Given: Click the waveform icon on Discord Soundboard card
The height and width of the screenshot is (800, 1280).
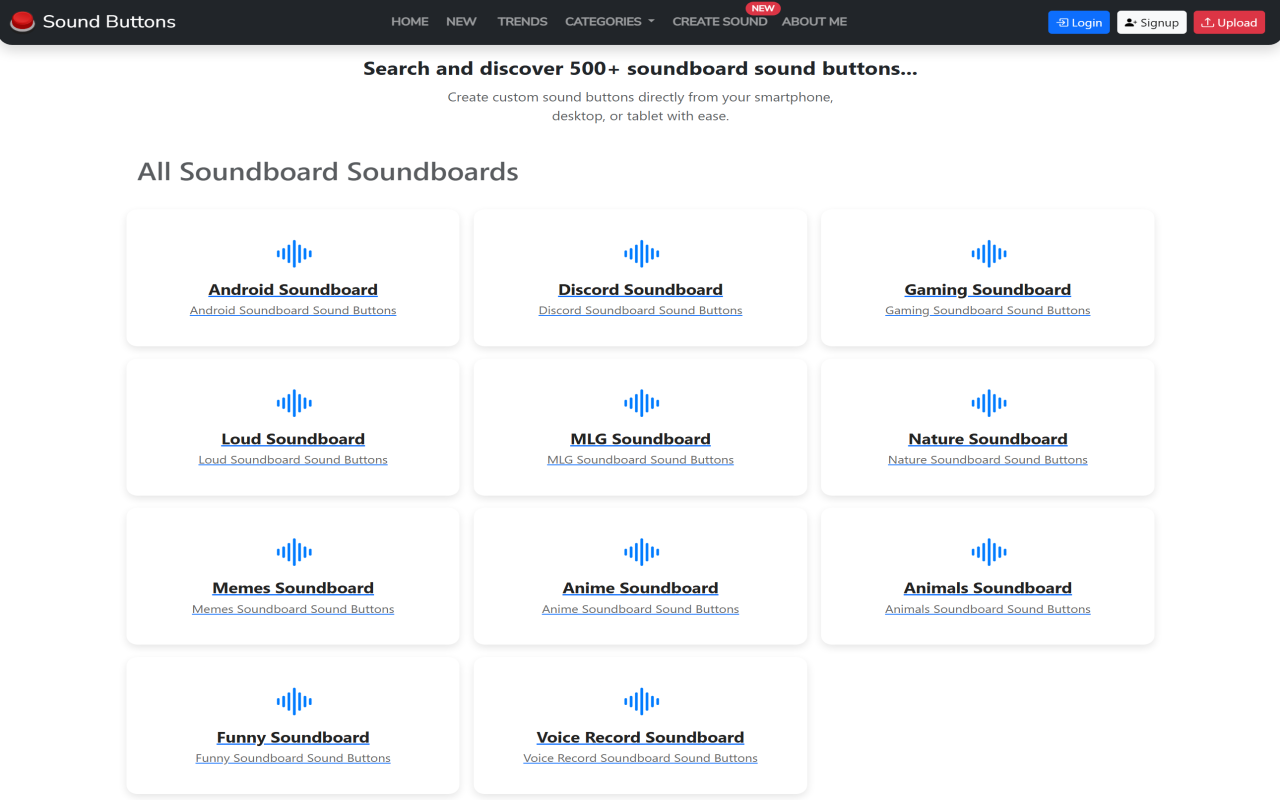Looking at the screenshot, I should pos(640,253).
